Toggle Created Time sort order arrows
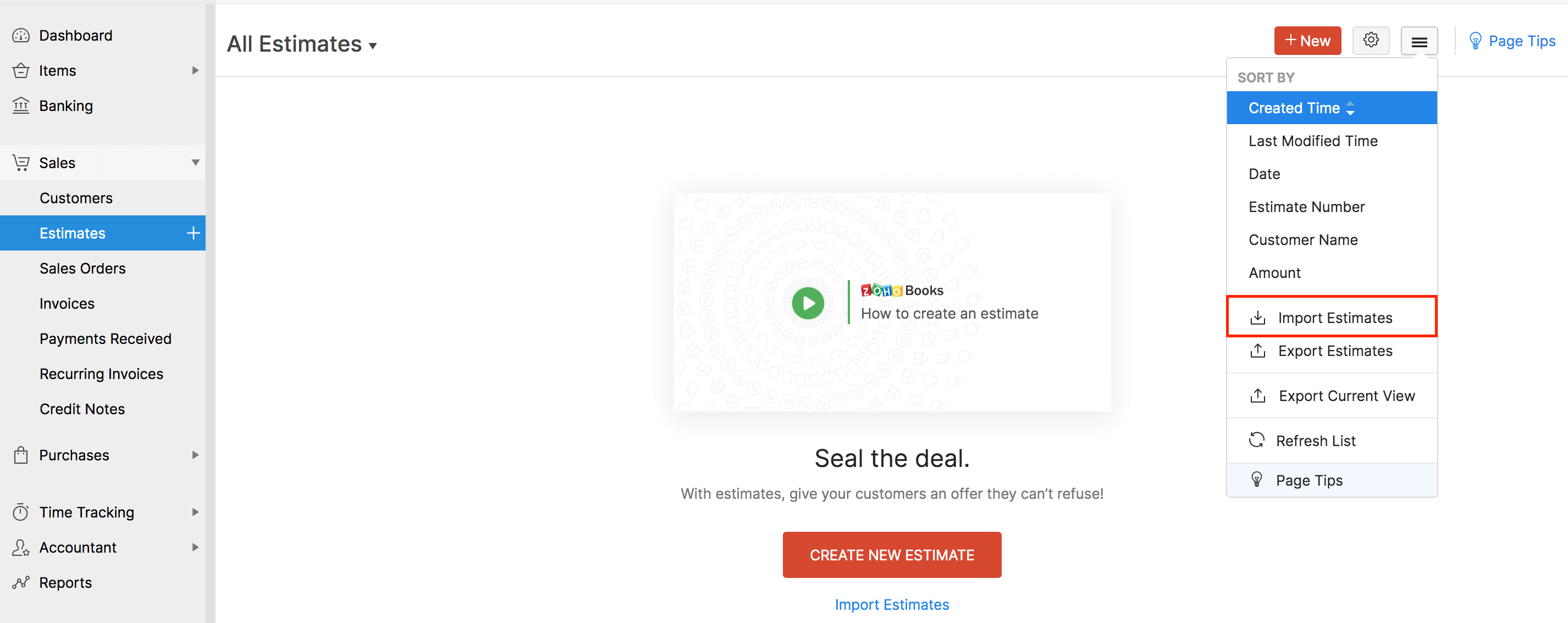 pyautogui.click(x=1350, y=108)
